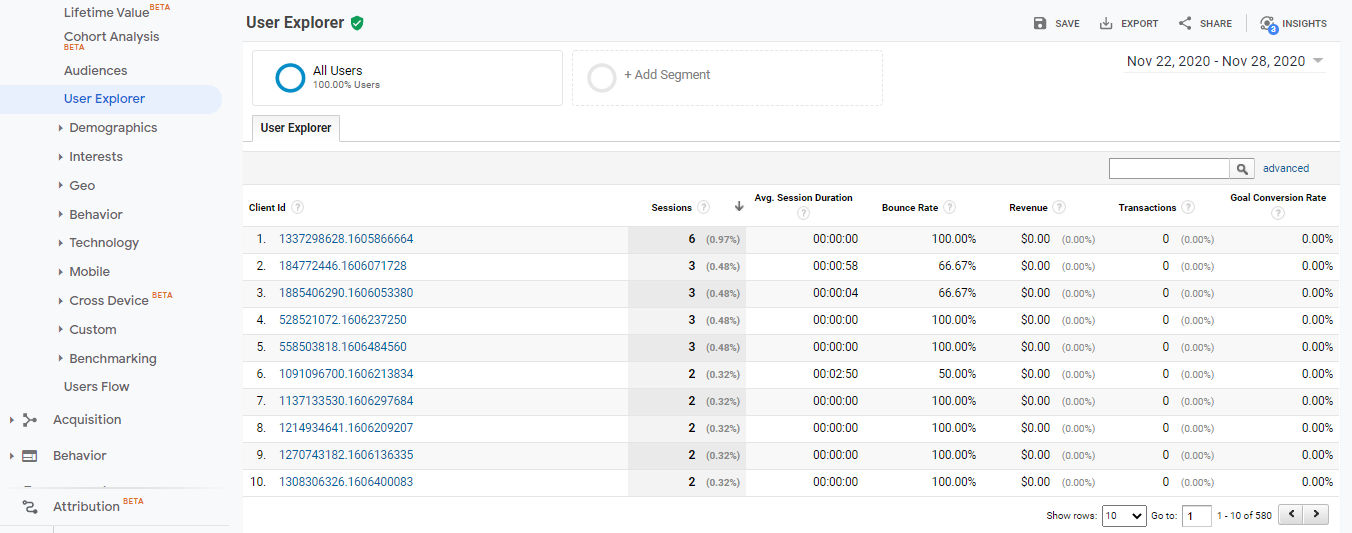The width and height of the screenshot is (1352, 533).
Task: Expand the Technology sidebar section
Action: pos(103,243)
